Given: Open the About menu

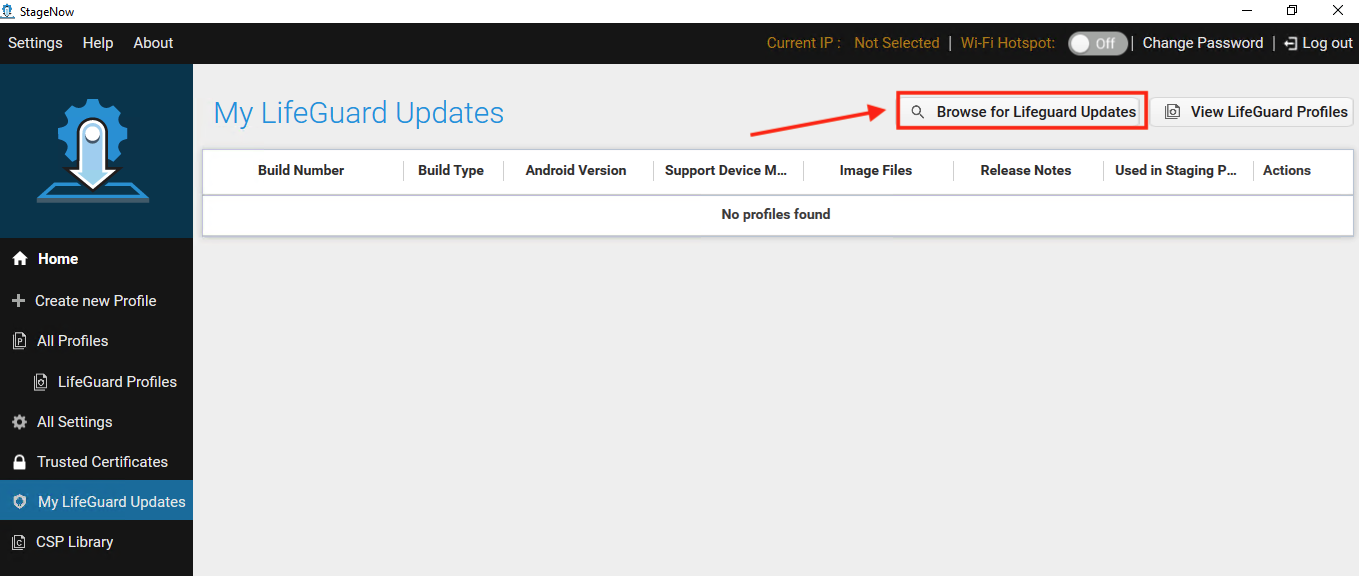Looking at the screenshot, I should pos(153,43).
